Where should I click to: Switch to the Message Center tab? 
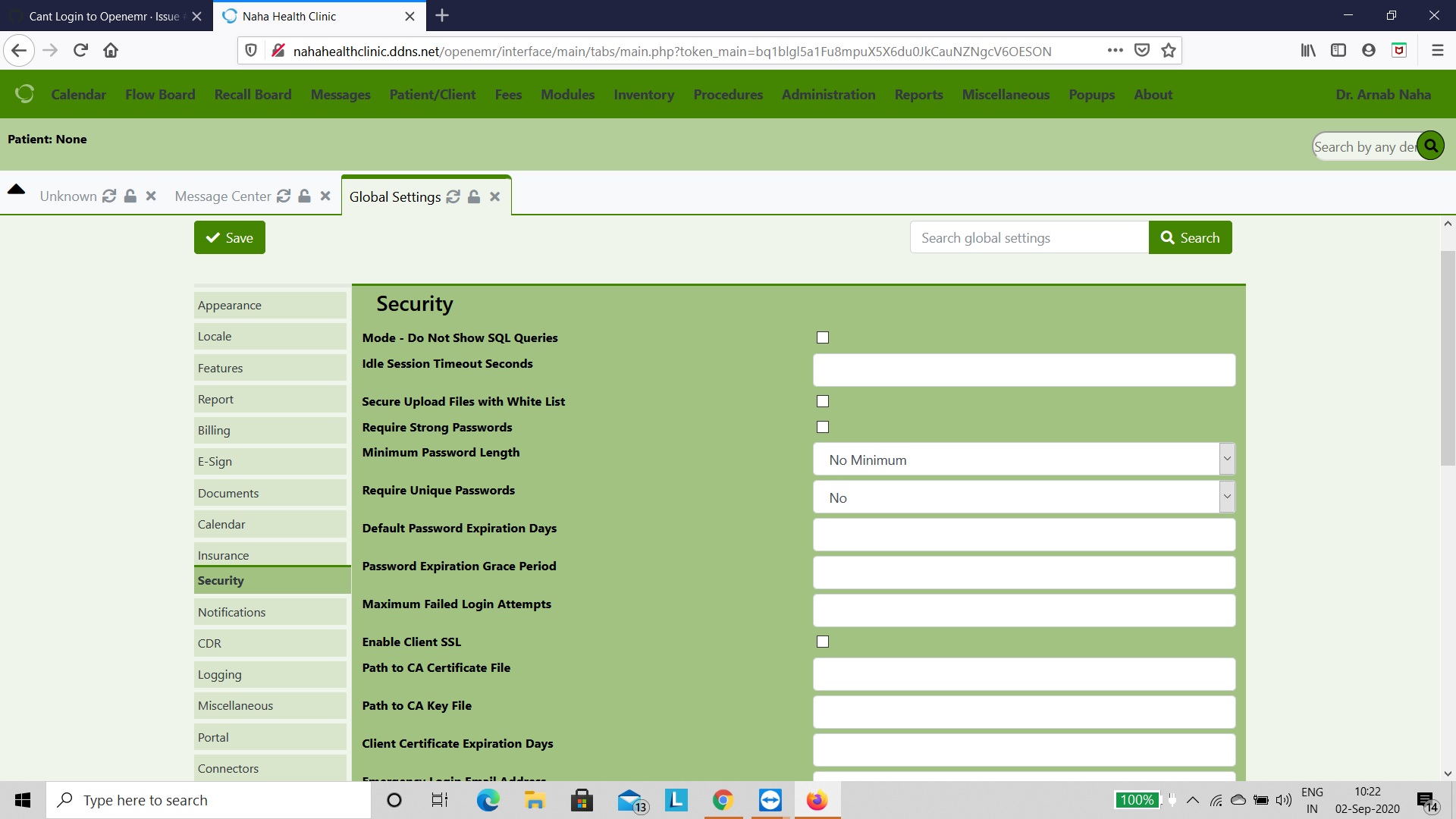[x=222, y=196]
